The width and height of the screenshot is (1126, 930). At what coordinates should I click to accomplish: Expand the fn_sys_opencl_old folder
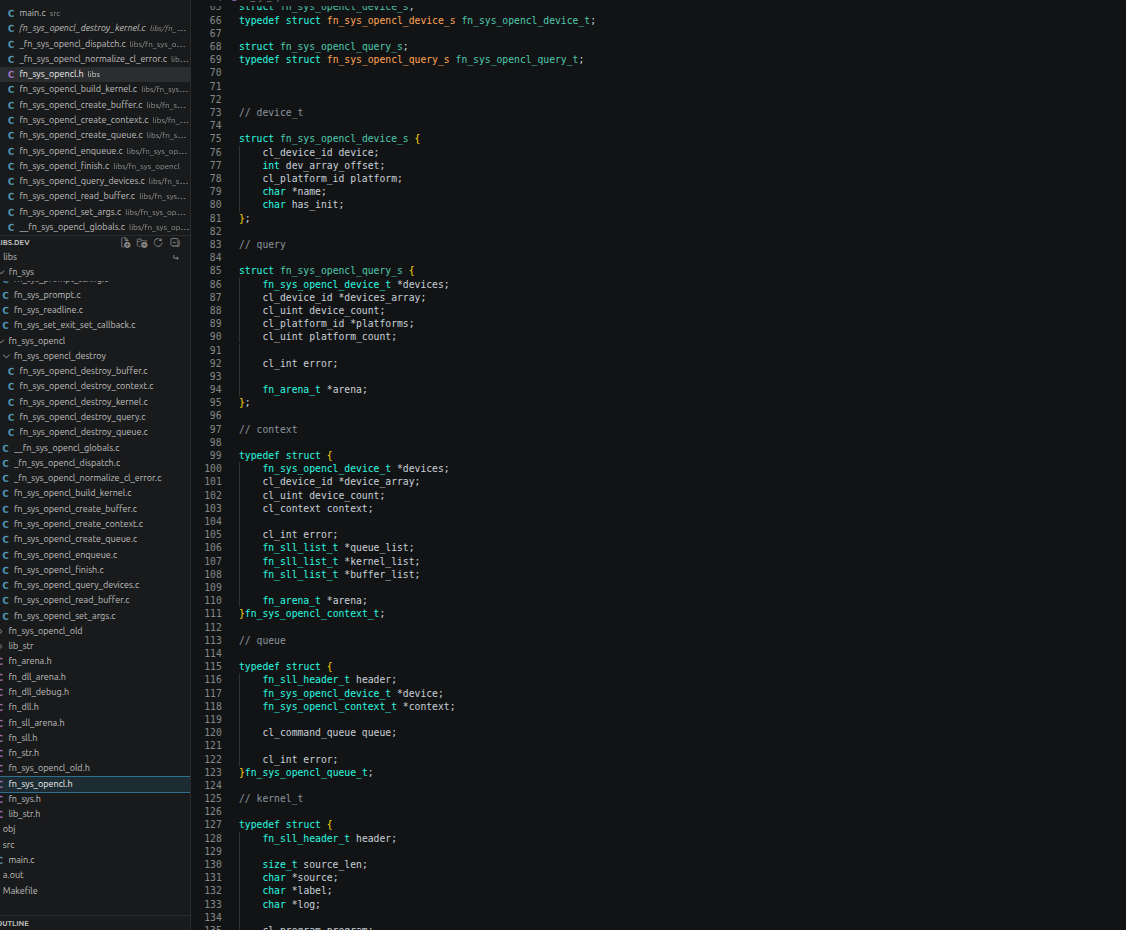point(45,631)
